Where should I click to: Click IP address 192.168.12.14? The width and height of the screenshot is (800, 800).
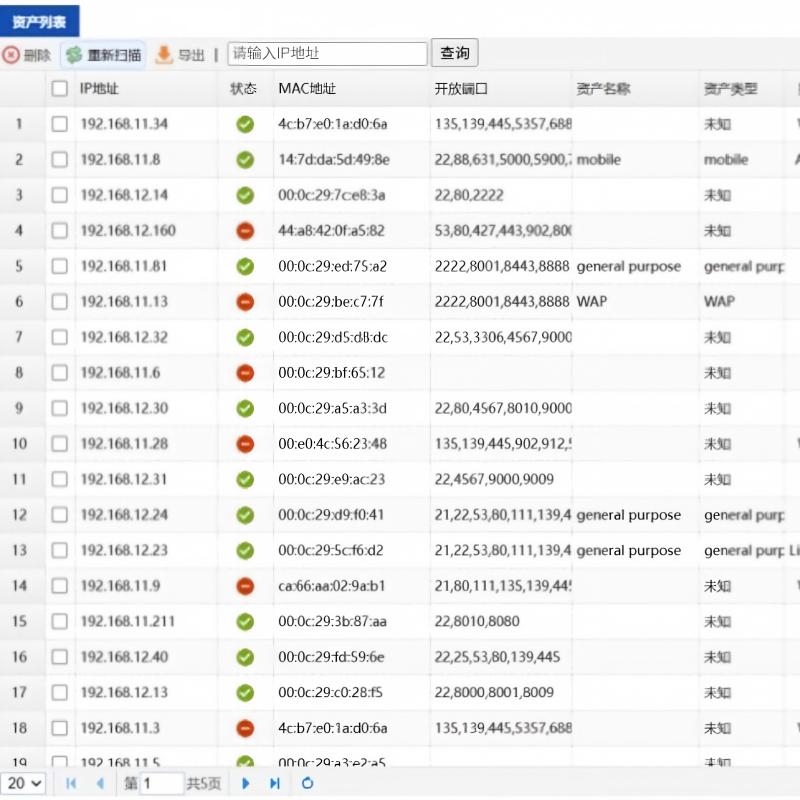(x=124, y=195)
